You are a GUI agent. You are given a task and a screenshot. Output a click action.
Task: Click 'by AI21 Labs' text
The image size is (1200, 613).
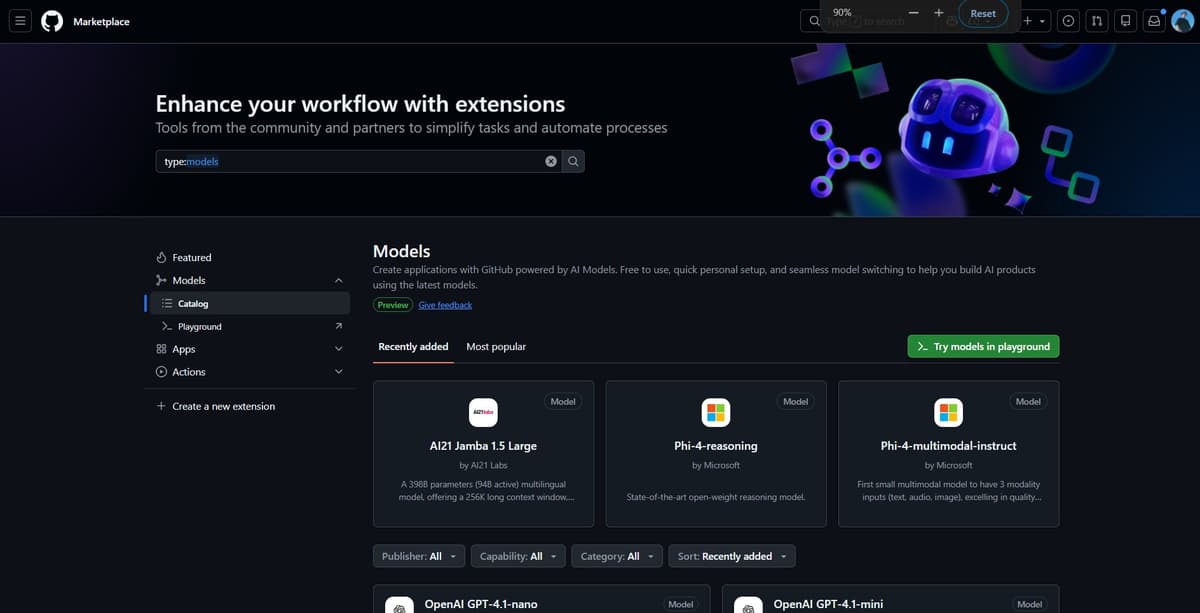[x=483, y=465]
